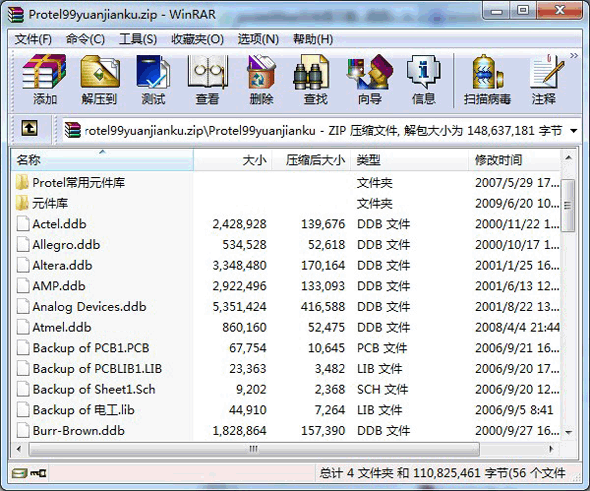The height and width of the screenshot is (491, 590).
Task: Click the vertical scrollbar down arrow
Action: (569, 433)
